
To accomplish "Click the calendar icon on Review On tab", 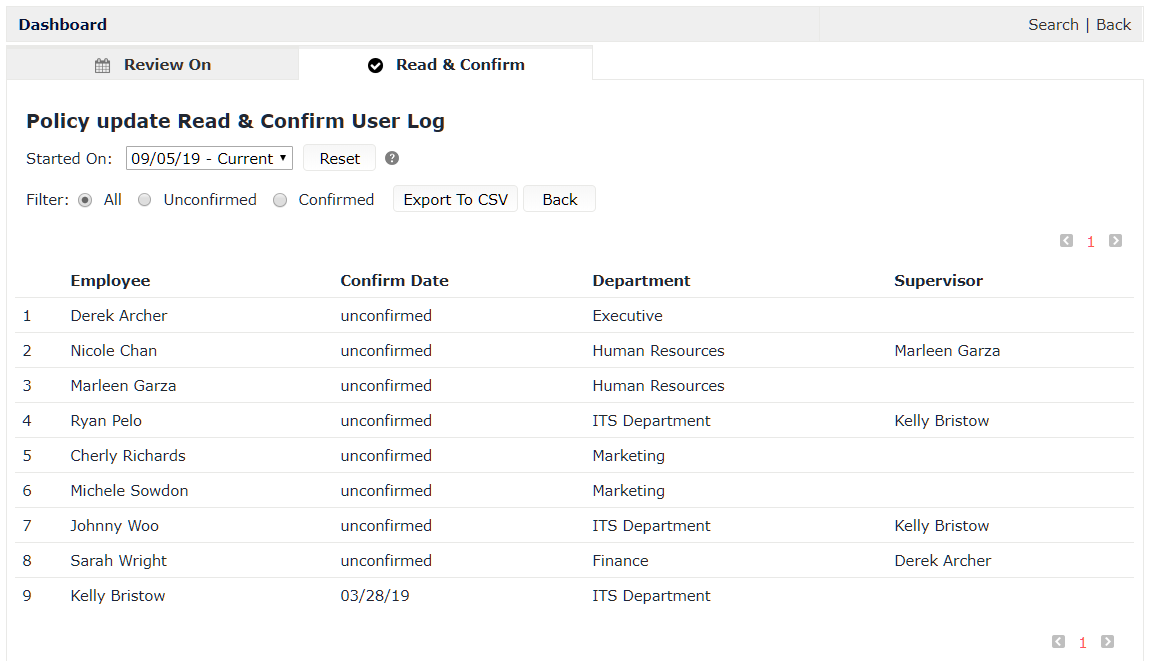I will click(x=103, y=65).
